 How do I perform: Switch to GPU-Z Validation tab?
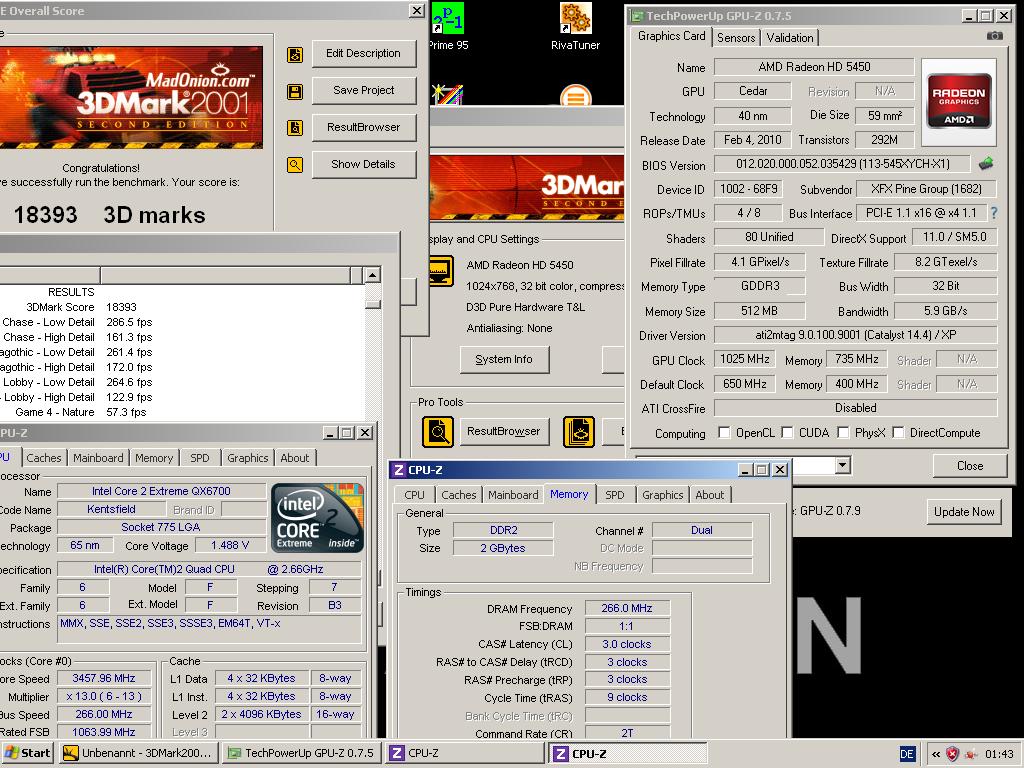pos(790,38)
